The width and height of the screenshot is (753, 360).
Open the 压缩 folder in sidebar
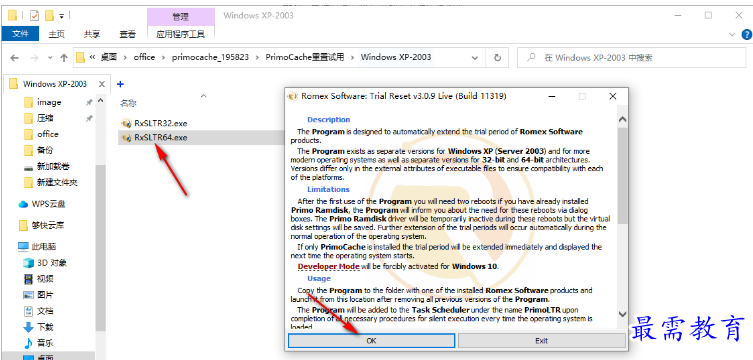[45, 118]
